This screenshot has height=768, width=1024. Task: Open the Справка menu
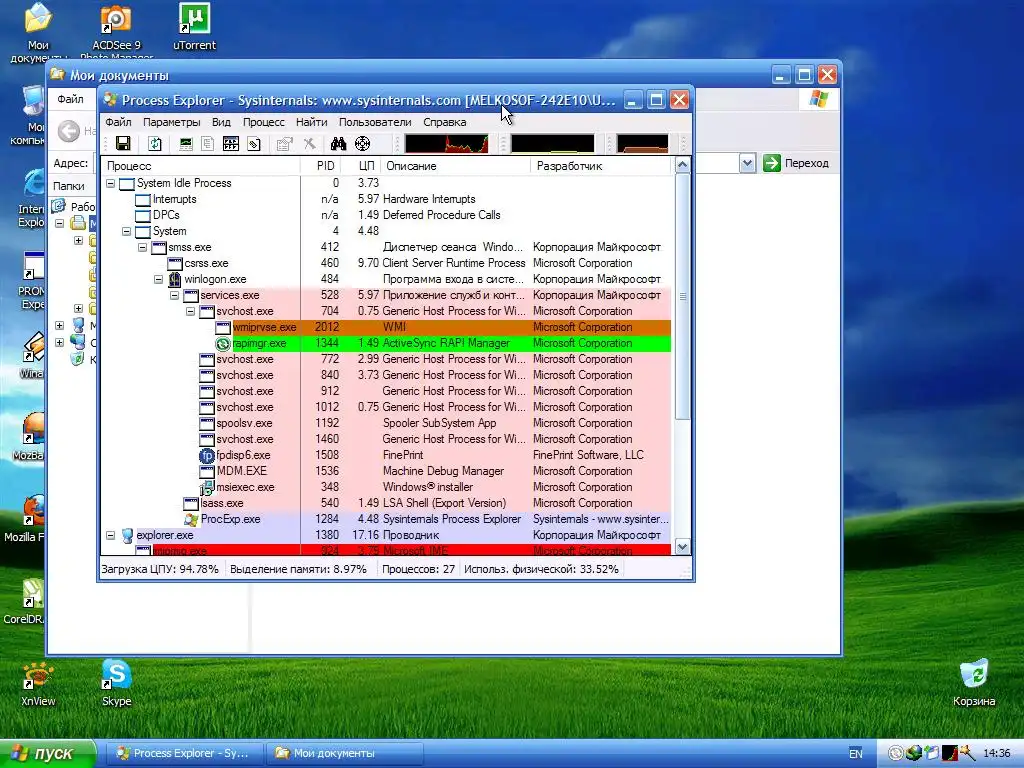coord(445,122)
